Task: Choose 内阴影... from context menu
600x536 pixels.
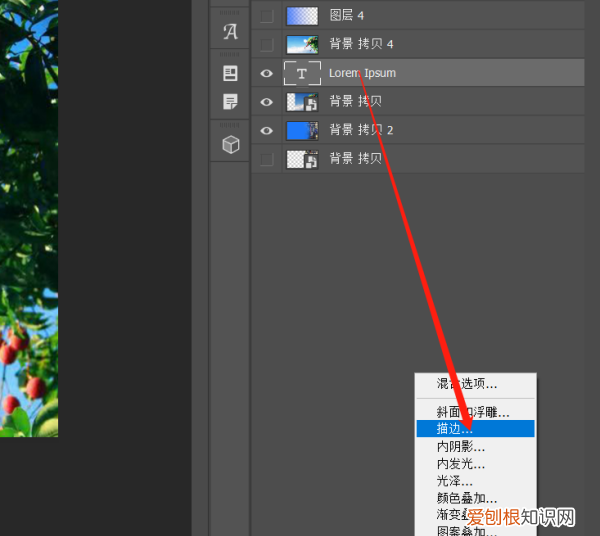Action: 475,446
